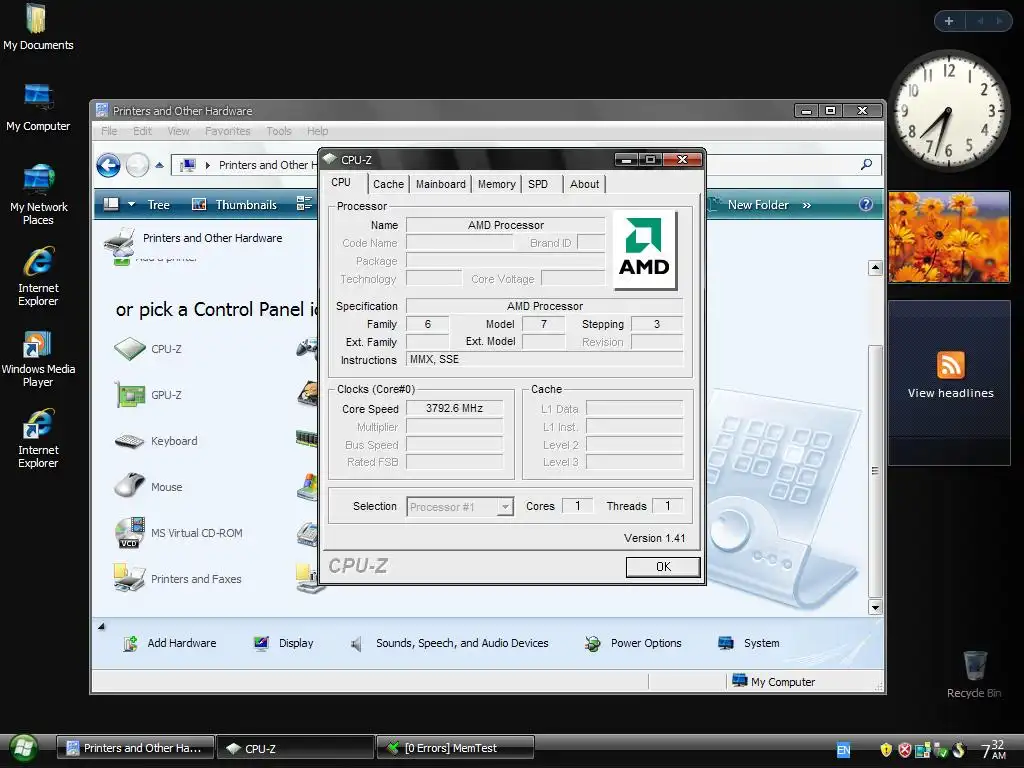Open My Network Places desktop icon
Viewport: 1024px width, 768px height.
click(39, 195)
